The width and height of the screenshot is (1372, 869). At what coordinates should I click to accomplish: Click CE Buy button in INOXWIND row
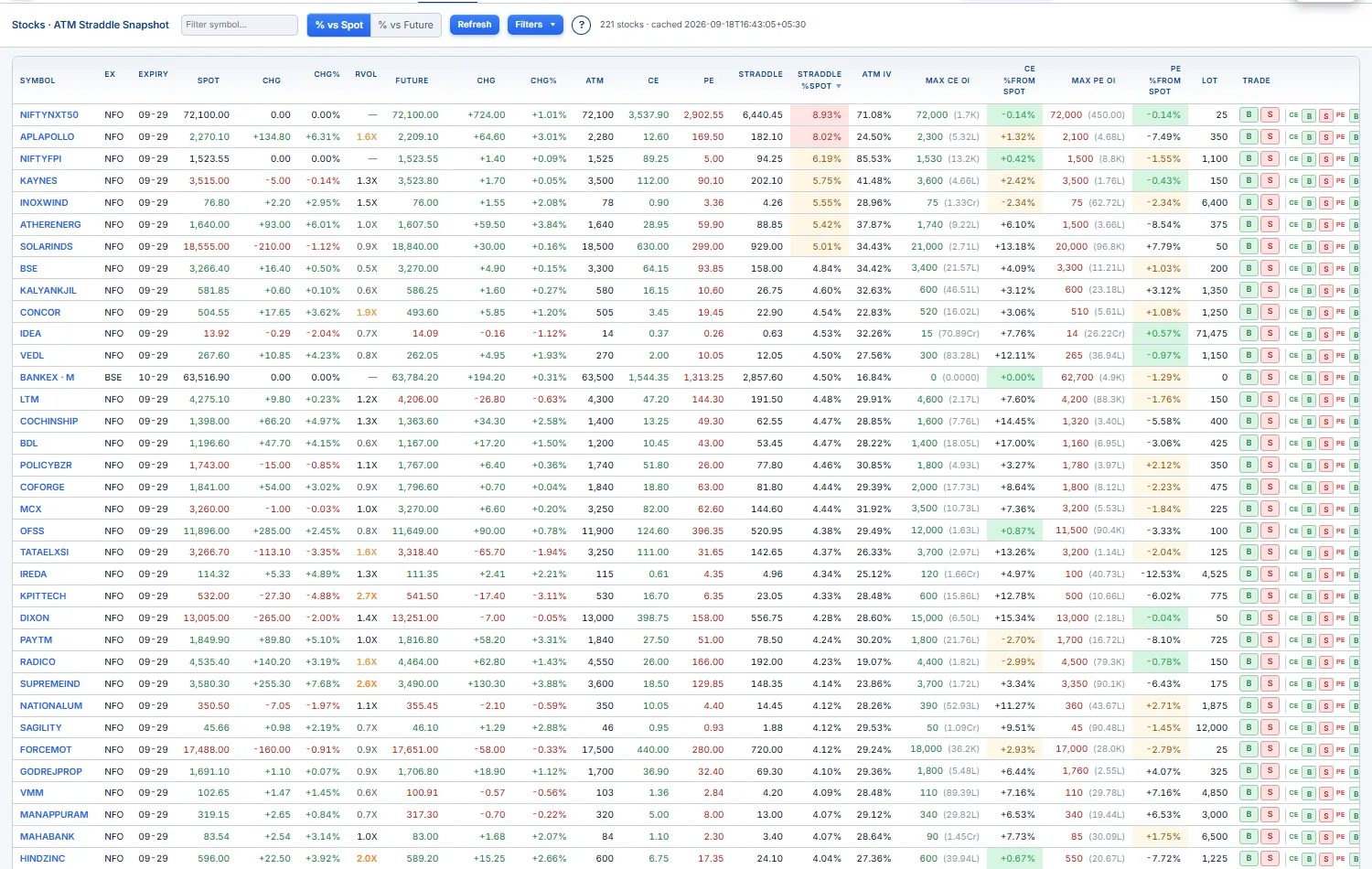click(x=1309, y=203)
